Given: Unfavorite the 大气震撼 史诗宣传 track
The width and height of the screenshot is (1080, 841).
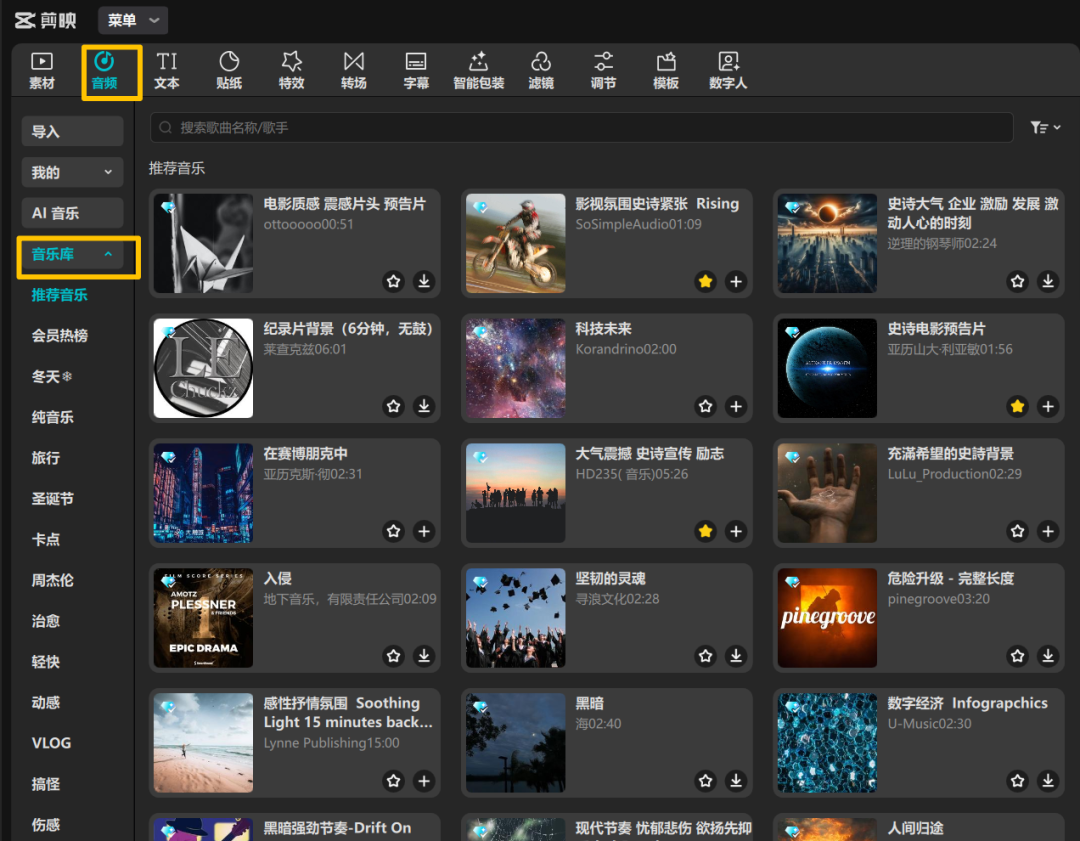Looking at the screenshot, I should click(705, 531).
